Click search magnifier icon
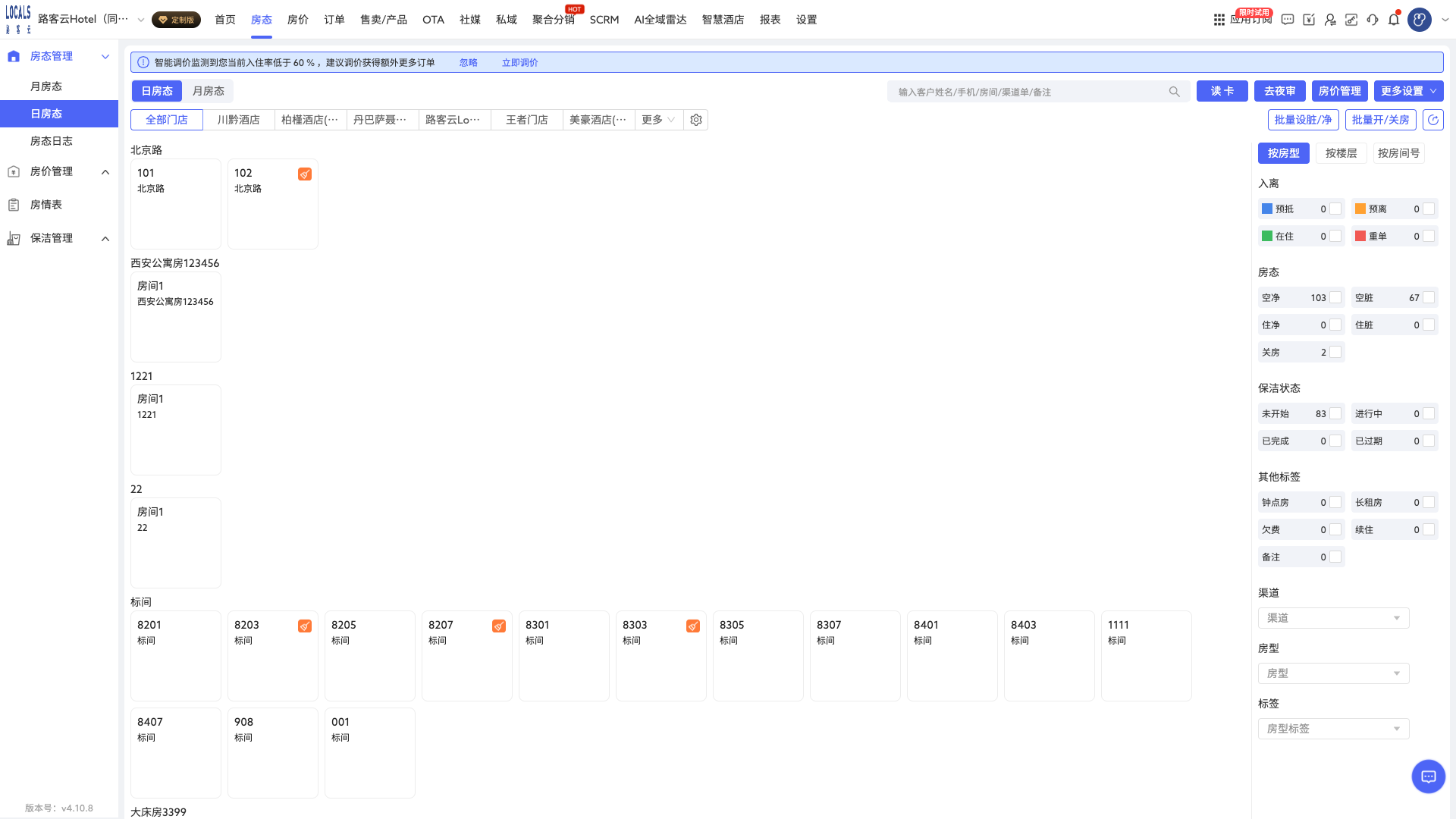The image size is (1456, 819). tap(1175, 92)
